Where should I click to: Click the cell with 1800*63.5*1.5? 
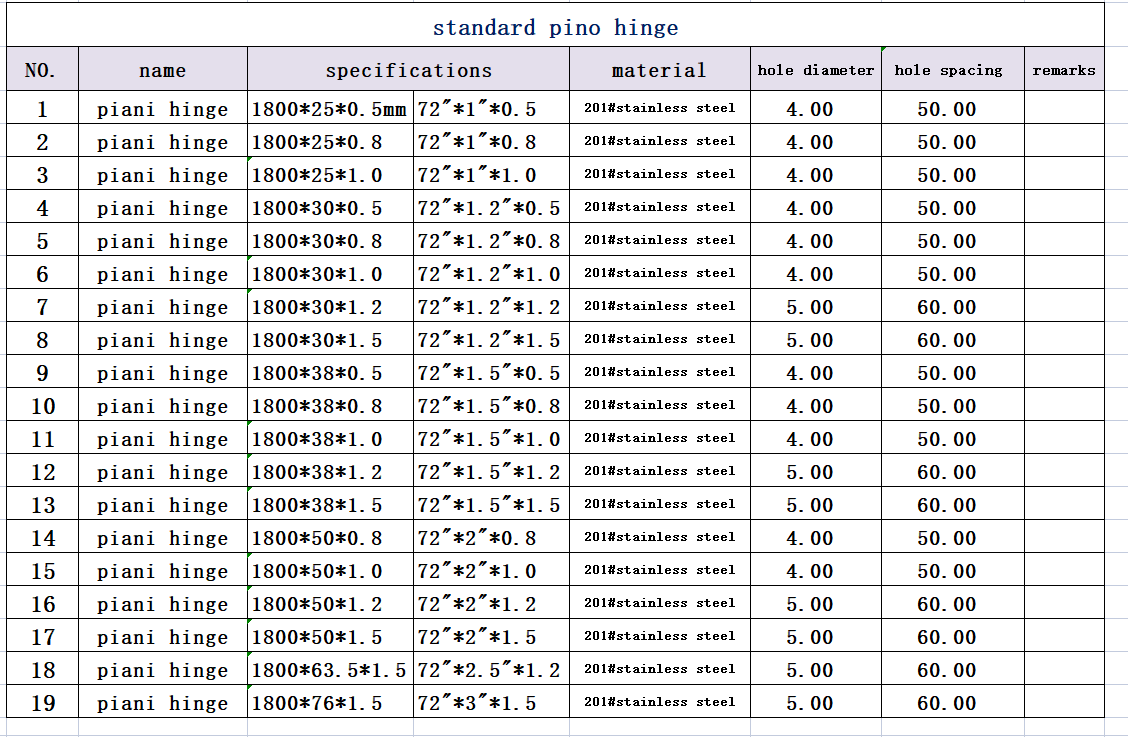click(329, 670)
